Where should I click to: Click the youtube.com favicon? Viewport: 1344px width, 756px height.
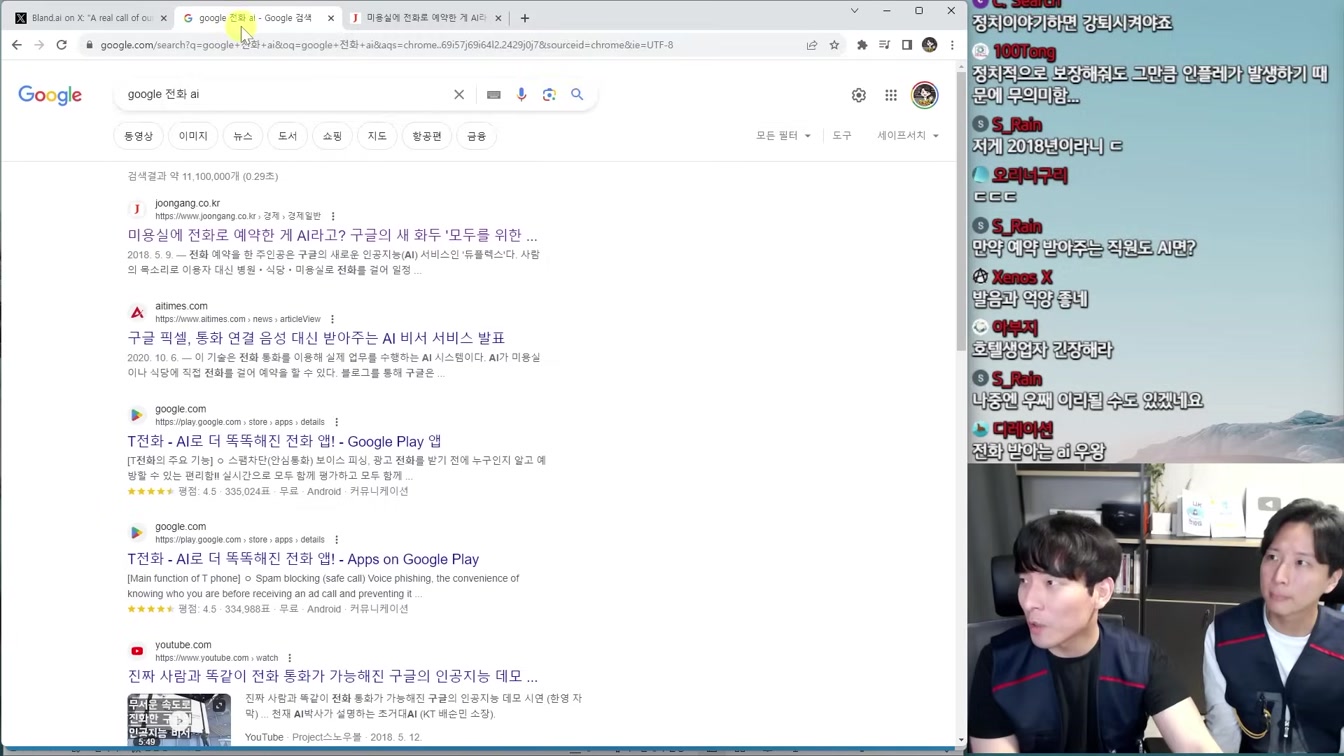[x=137, y=651]
